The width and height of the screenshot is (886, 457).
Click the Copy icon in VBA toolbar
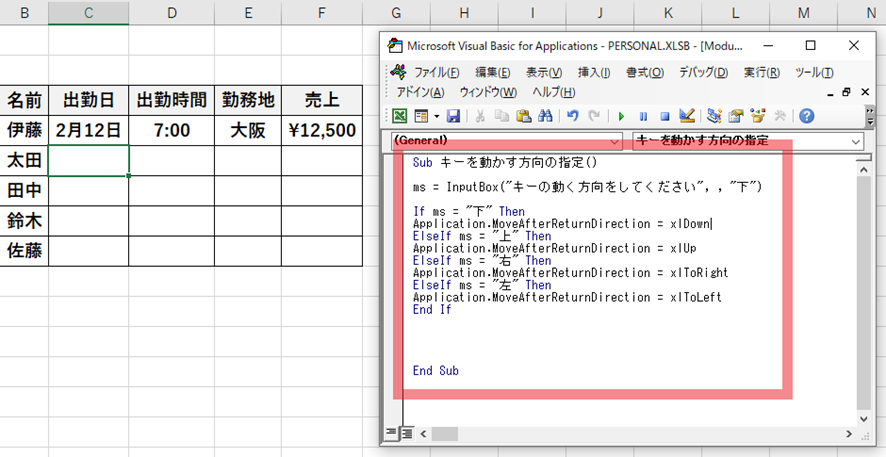(501, 116)
